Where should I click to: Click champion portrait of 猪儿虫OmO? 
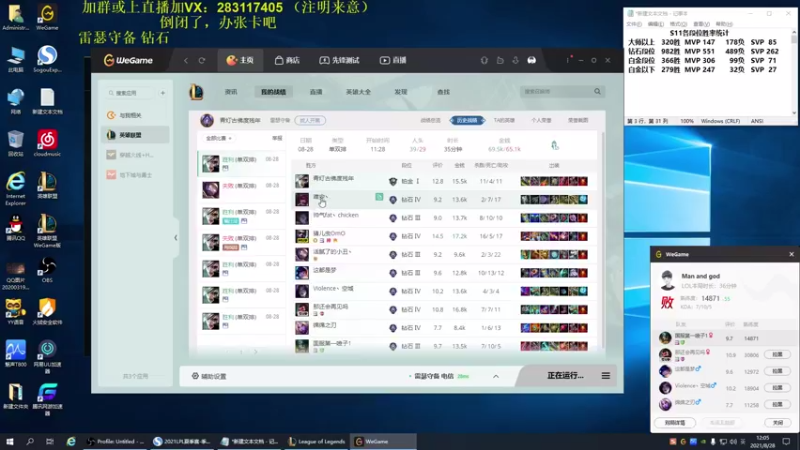302,236
